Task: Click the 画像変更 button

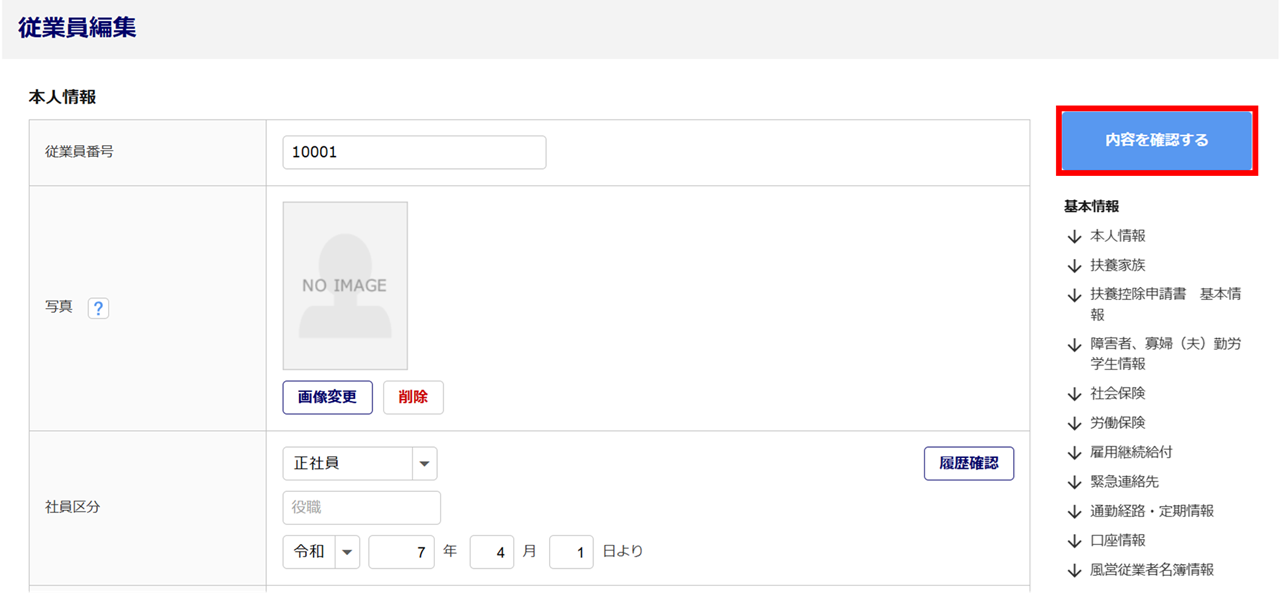Action: tap(327, 397)
